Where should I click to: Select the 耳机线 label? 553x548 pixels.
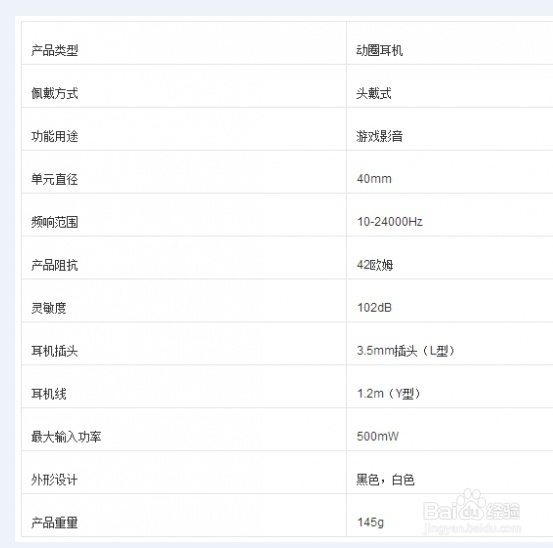[49, 394]
